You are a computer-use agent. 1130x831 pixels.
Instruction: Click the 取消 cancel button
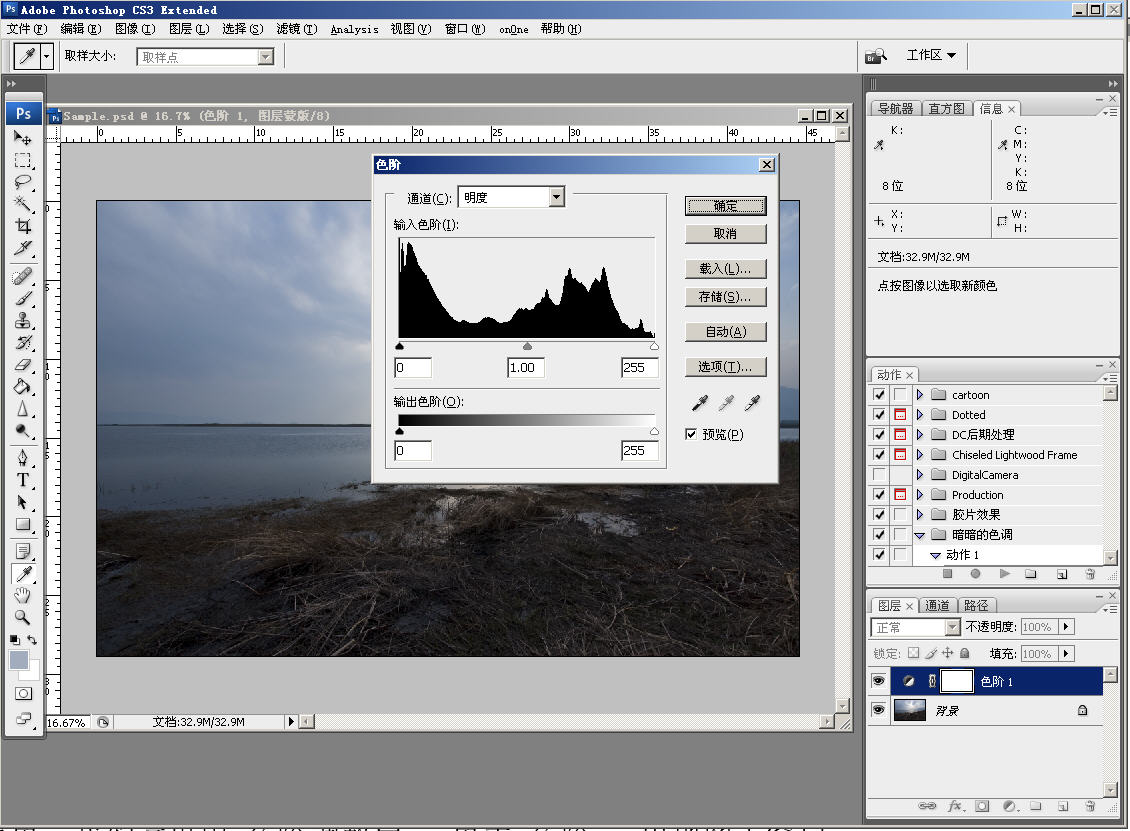click(x=725, y=234)
